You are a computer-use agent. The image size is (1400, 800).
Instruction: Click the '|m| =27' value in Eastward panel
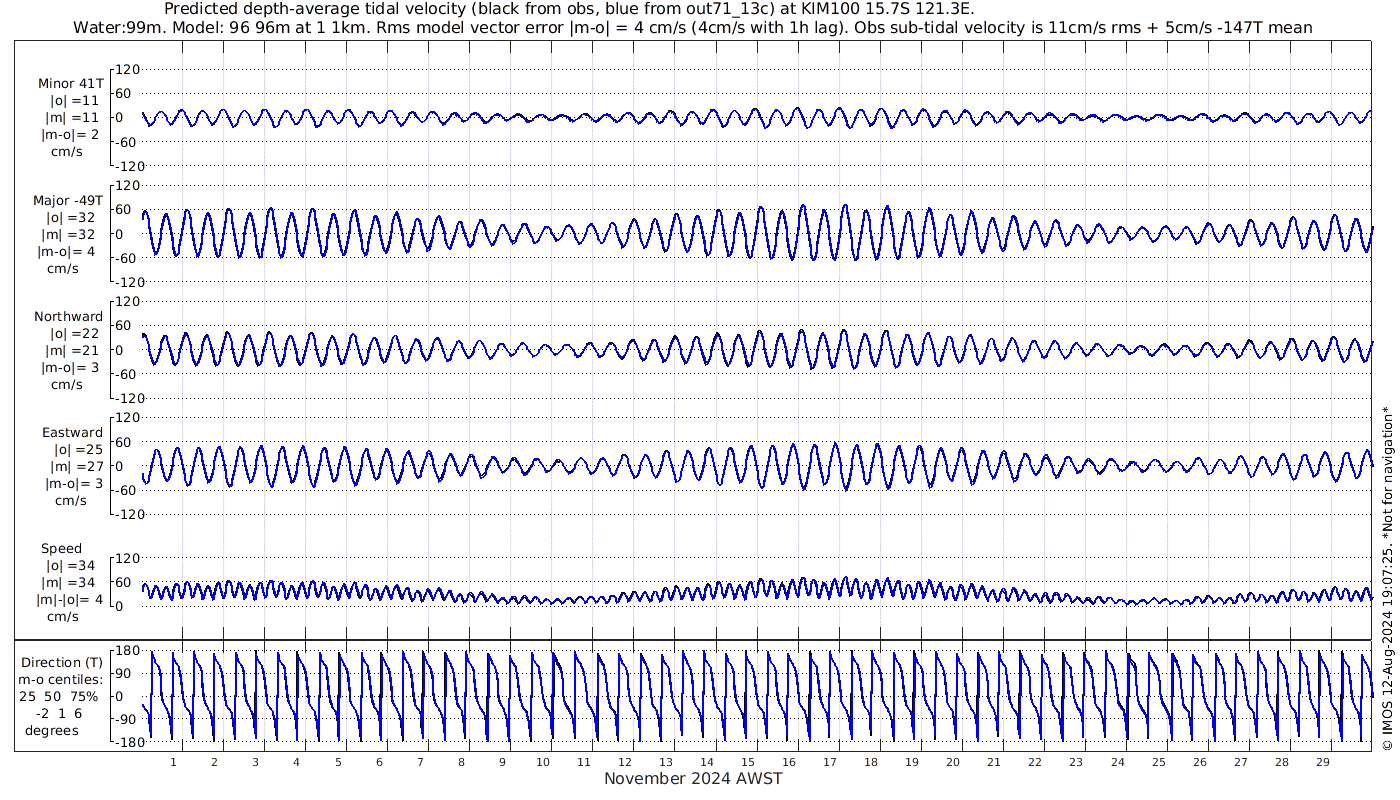click(x=76, y=466)
